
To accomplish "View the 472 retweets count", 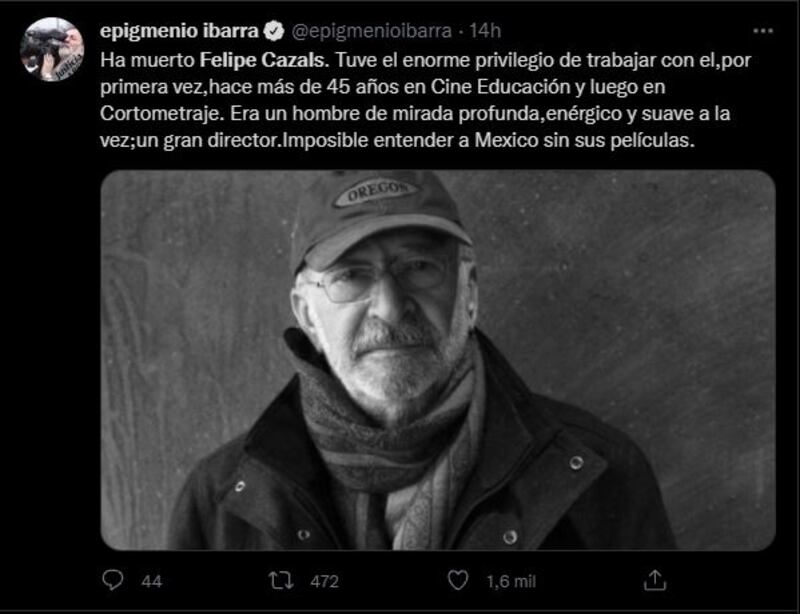I will coord(324,581).
